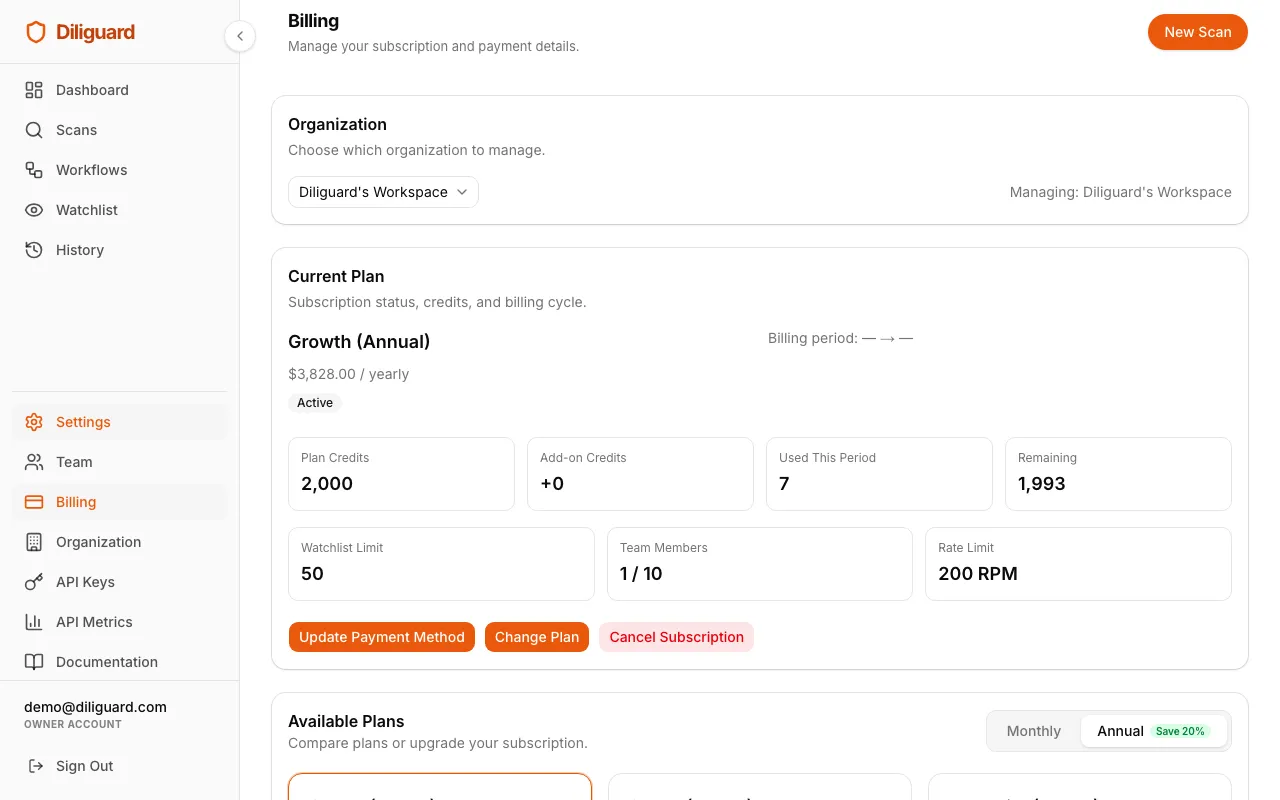Click the Diliguard shield logo icon
Screen dimensions: 1280x800
pos(36,32)
